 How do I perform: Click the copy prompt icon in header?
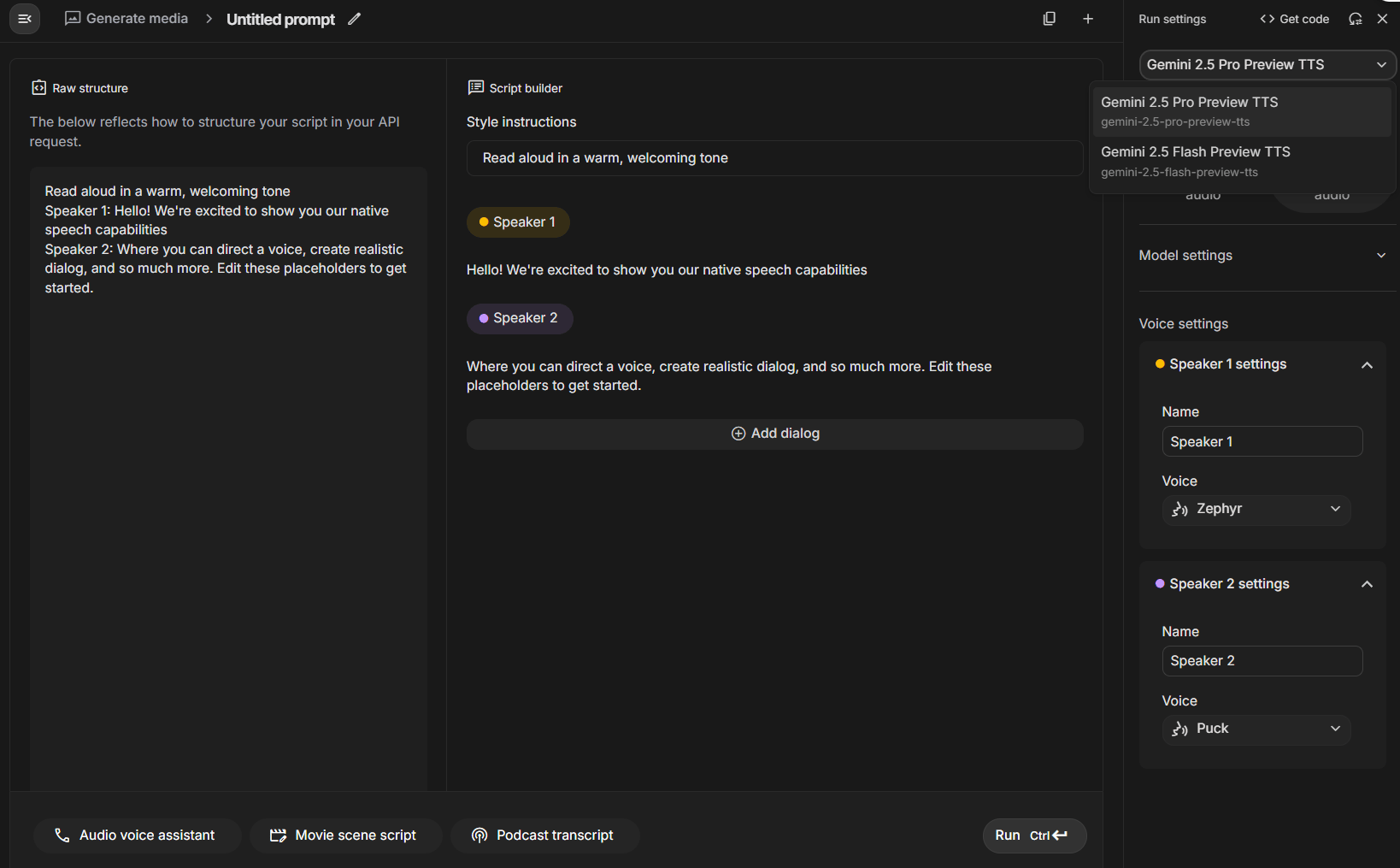click(x=1050, y=19)
